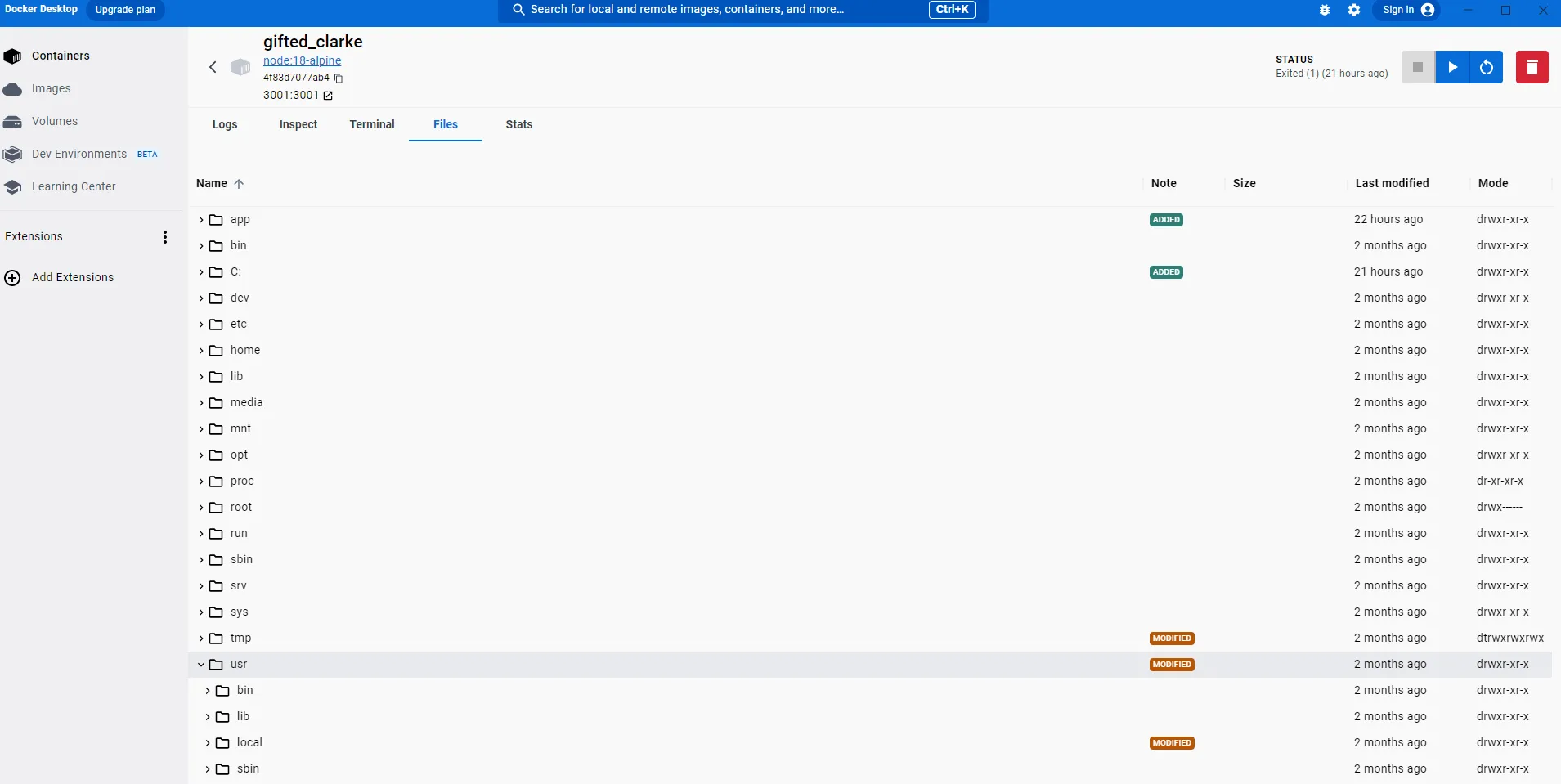Viewport: 1561px width, 784px height.
Task: Open the Dev Environments icon
Action: coord(12,155)
